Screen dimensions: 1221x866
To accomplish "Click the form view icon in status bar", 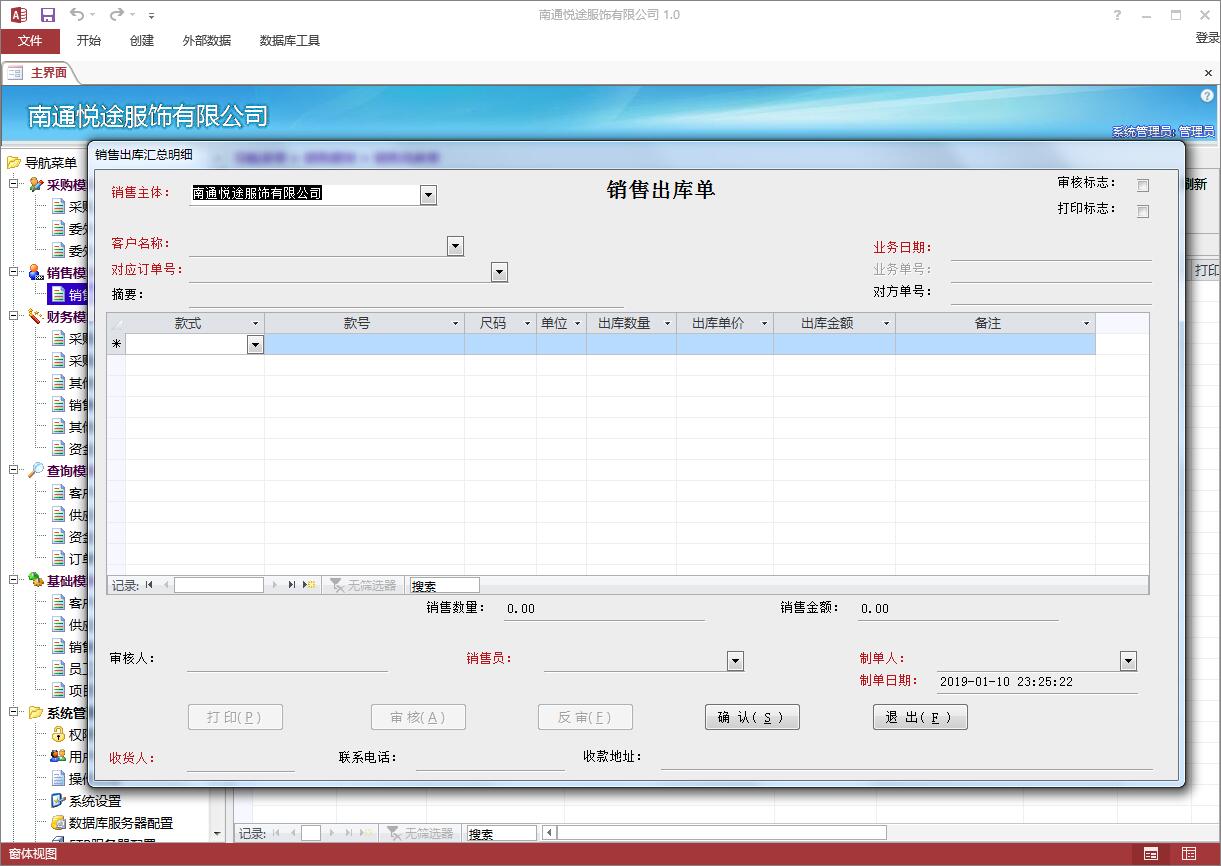I will coord(1151,854).
